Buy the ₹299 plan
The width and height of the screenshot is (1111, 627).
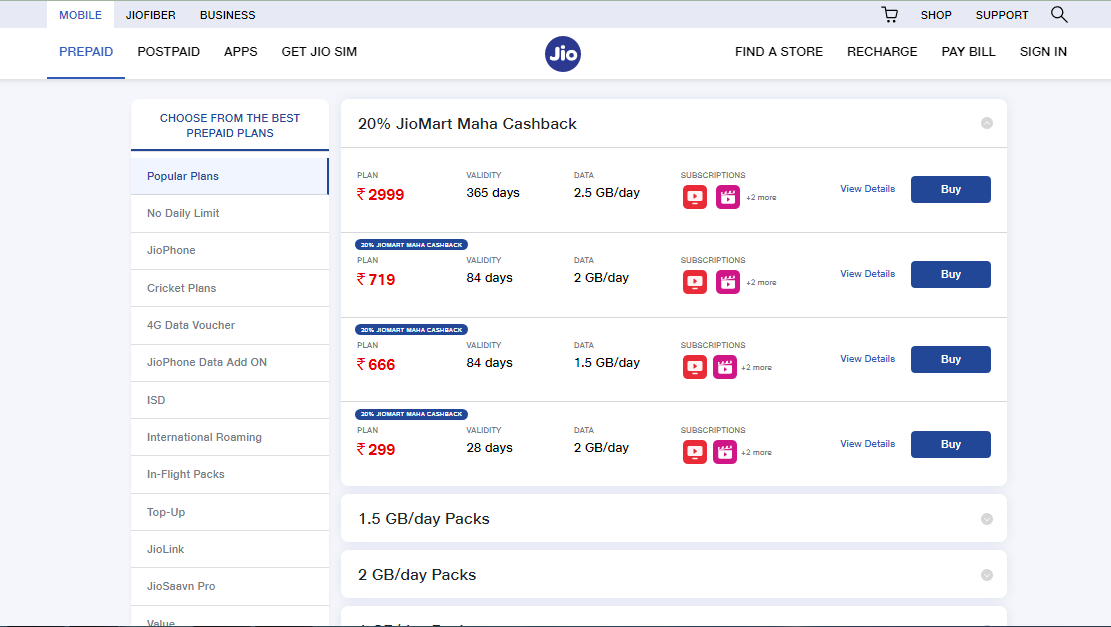[x=950, y=444]
